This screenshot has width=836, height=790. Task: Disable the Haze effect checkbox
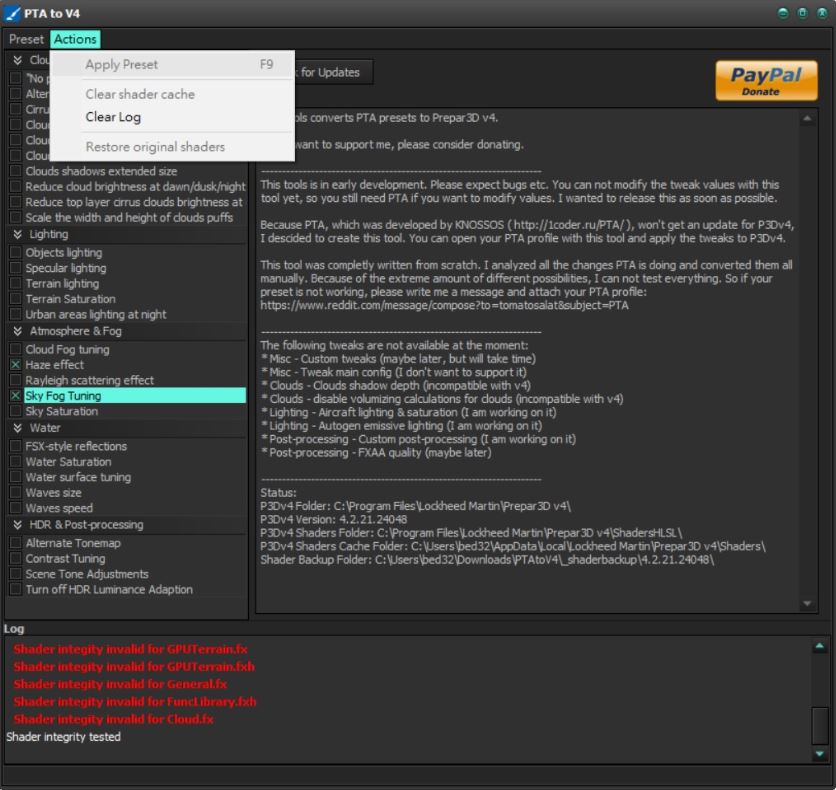[16, 365]
